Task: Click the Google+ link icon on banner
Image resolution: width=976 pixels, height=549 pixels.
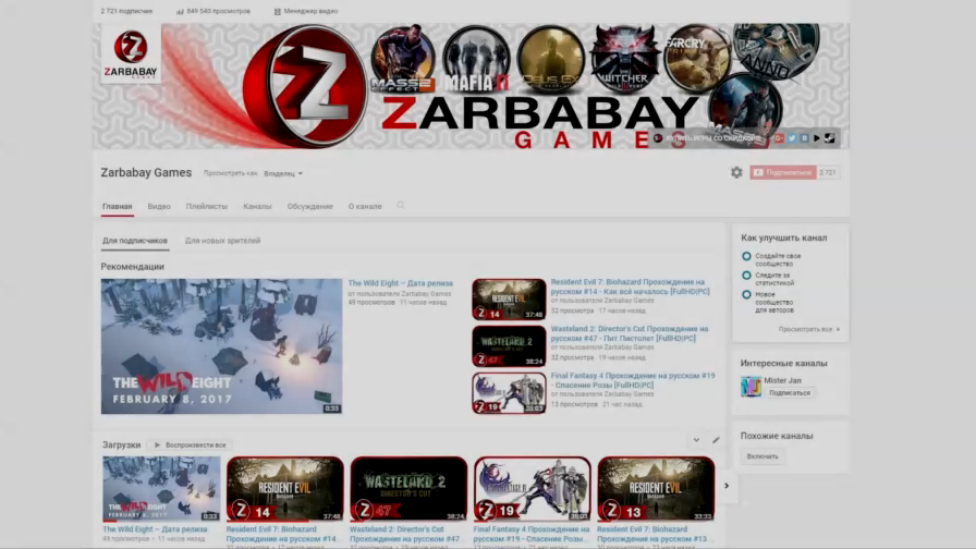Action: (779, 138)
